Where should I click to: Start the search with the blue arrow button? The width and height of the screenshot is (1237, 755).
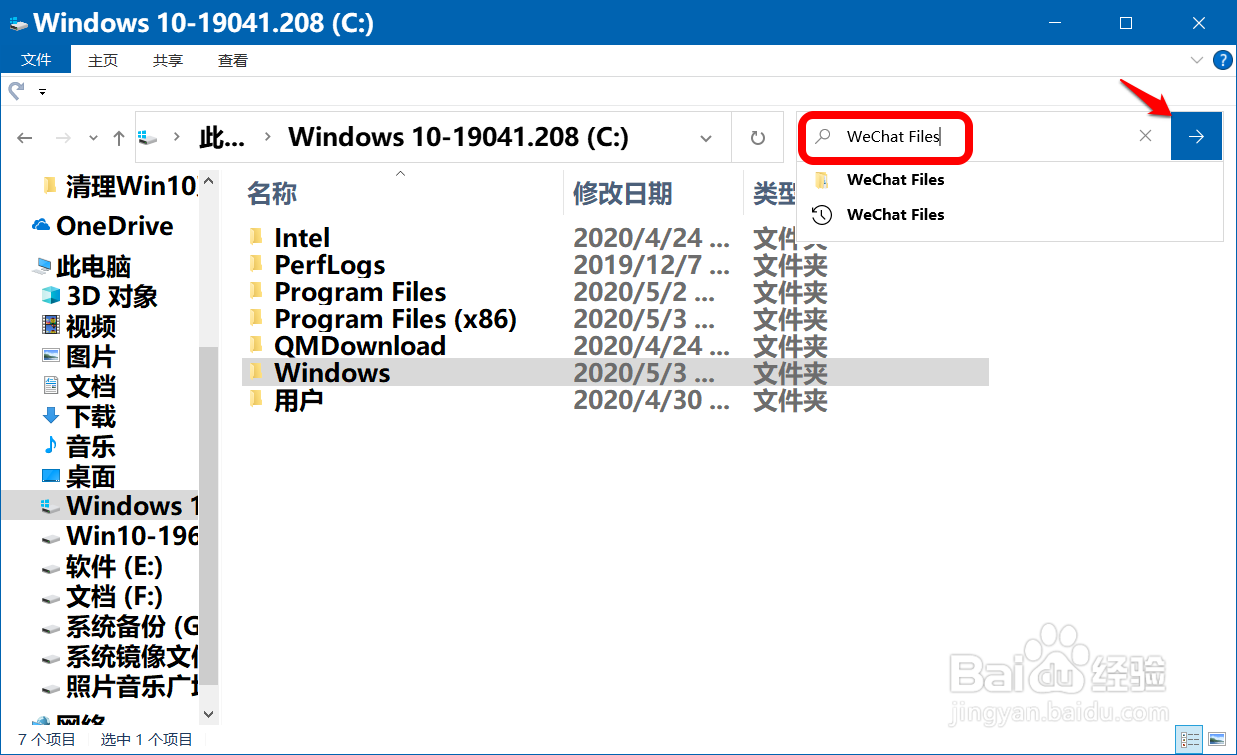tap(1196, 136)
